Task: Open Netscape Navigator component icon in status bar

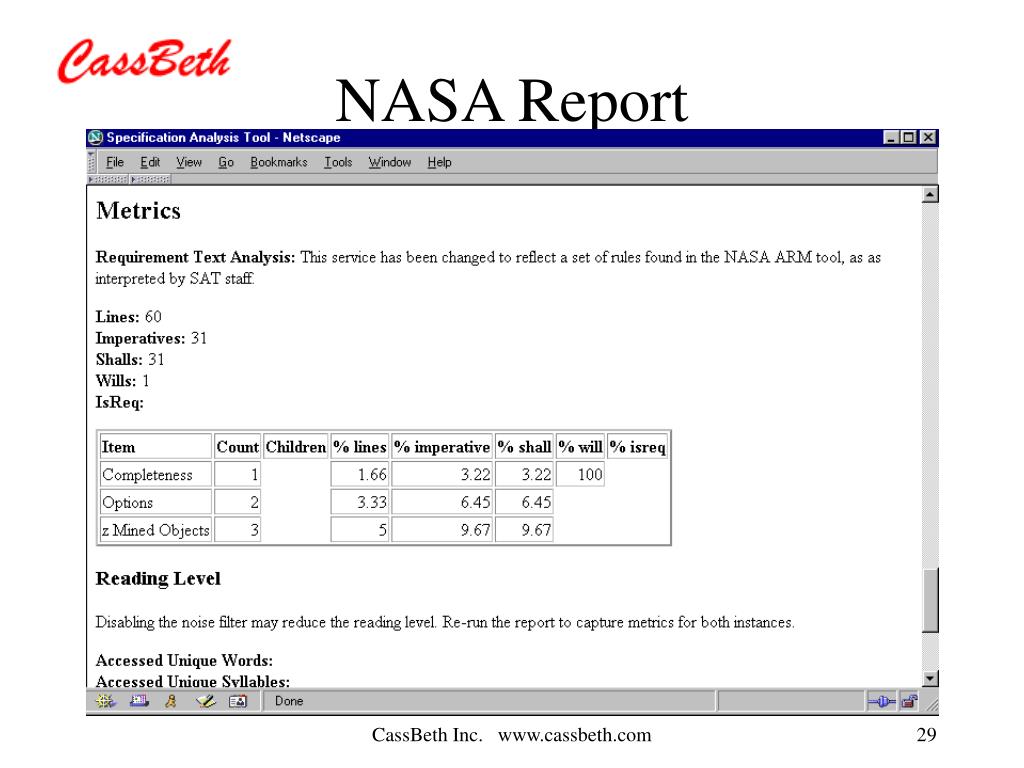Action: [x=105, y=701]
